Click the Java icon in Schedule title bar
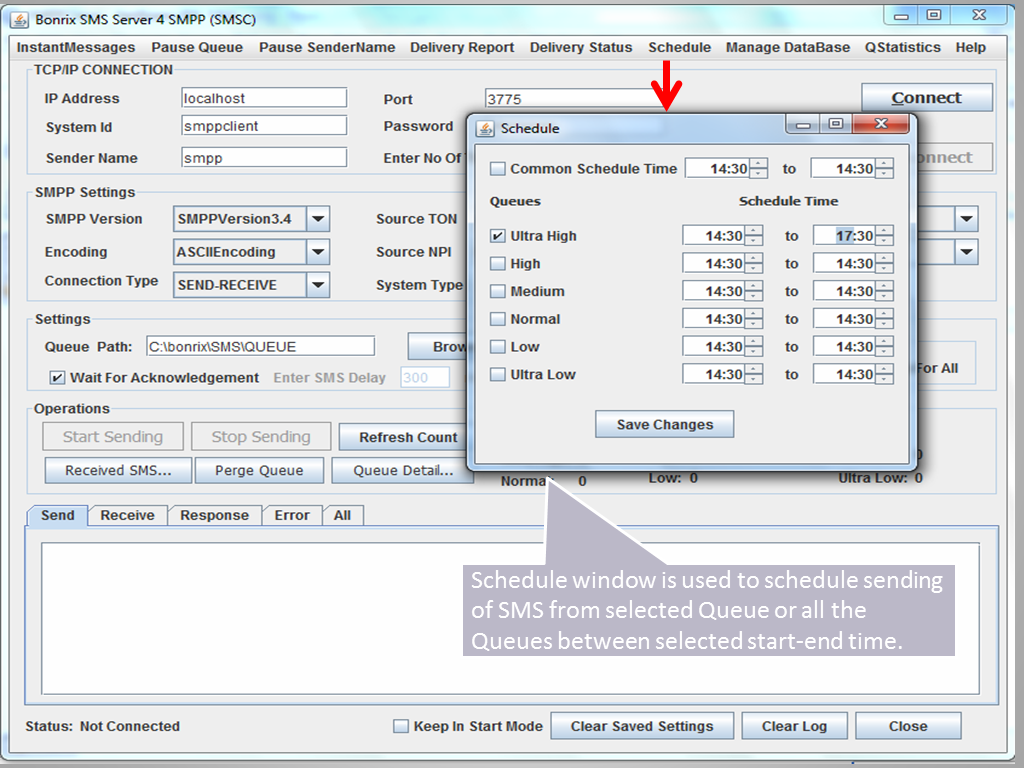 (485, 128)
